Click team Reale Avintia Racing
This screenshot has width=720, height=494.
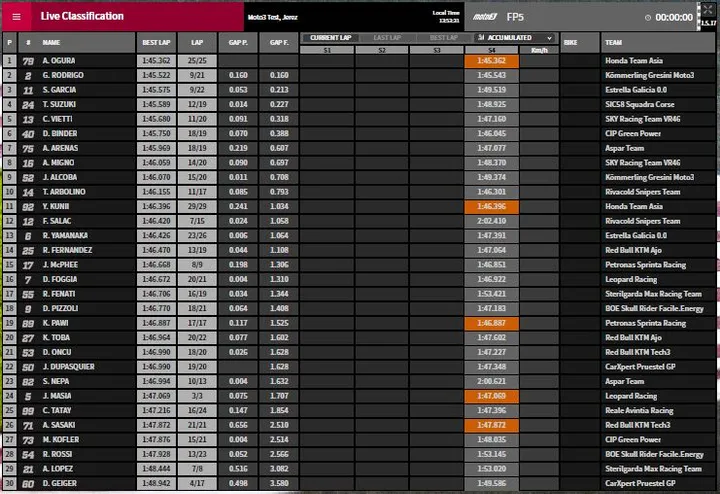[x=639, y=410]
